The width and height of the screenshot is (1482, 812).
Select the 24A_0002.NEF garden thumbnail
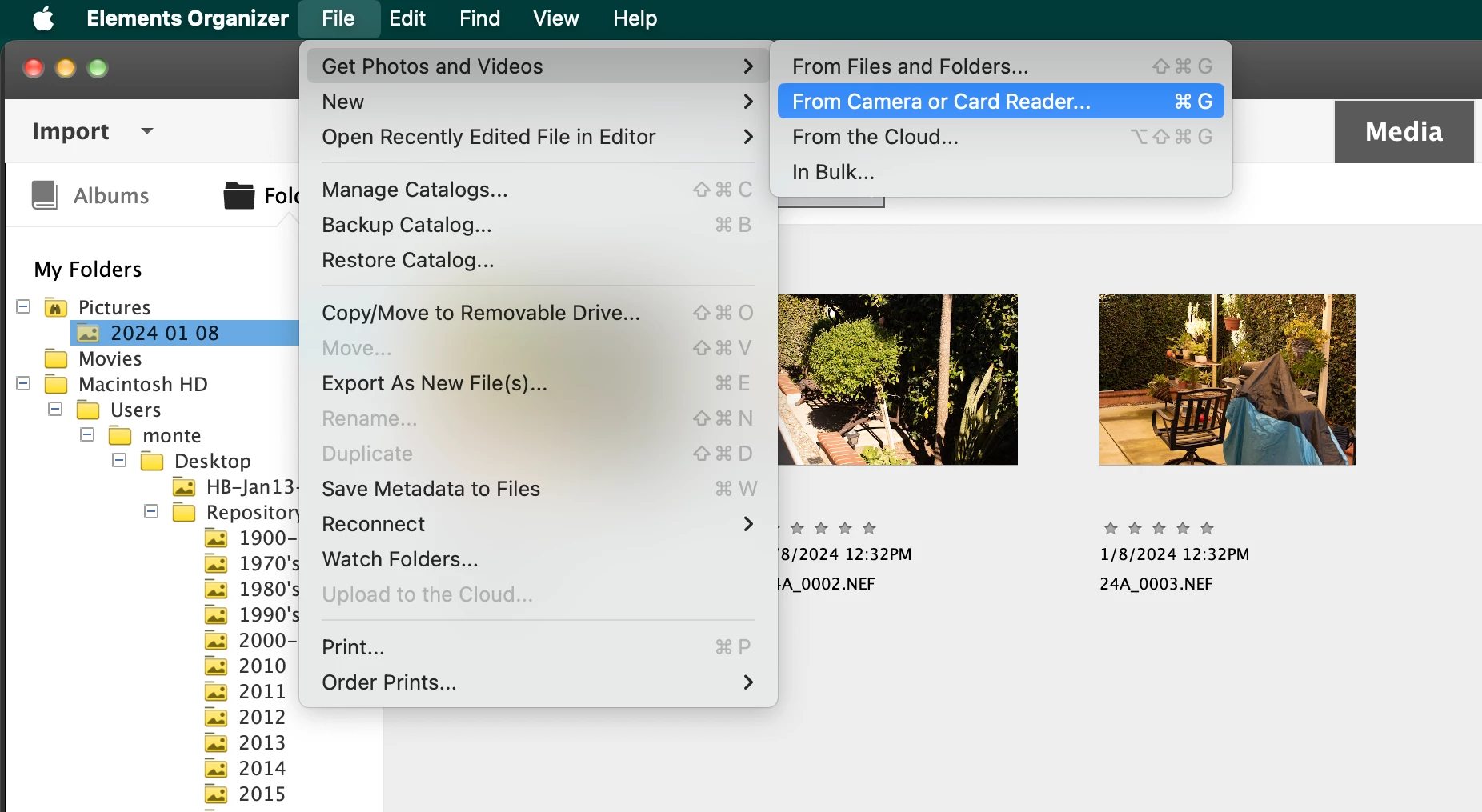click(897, 380)
